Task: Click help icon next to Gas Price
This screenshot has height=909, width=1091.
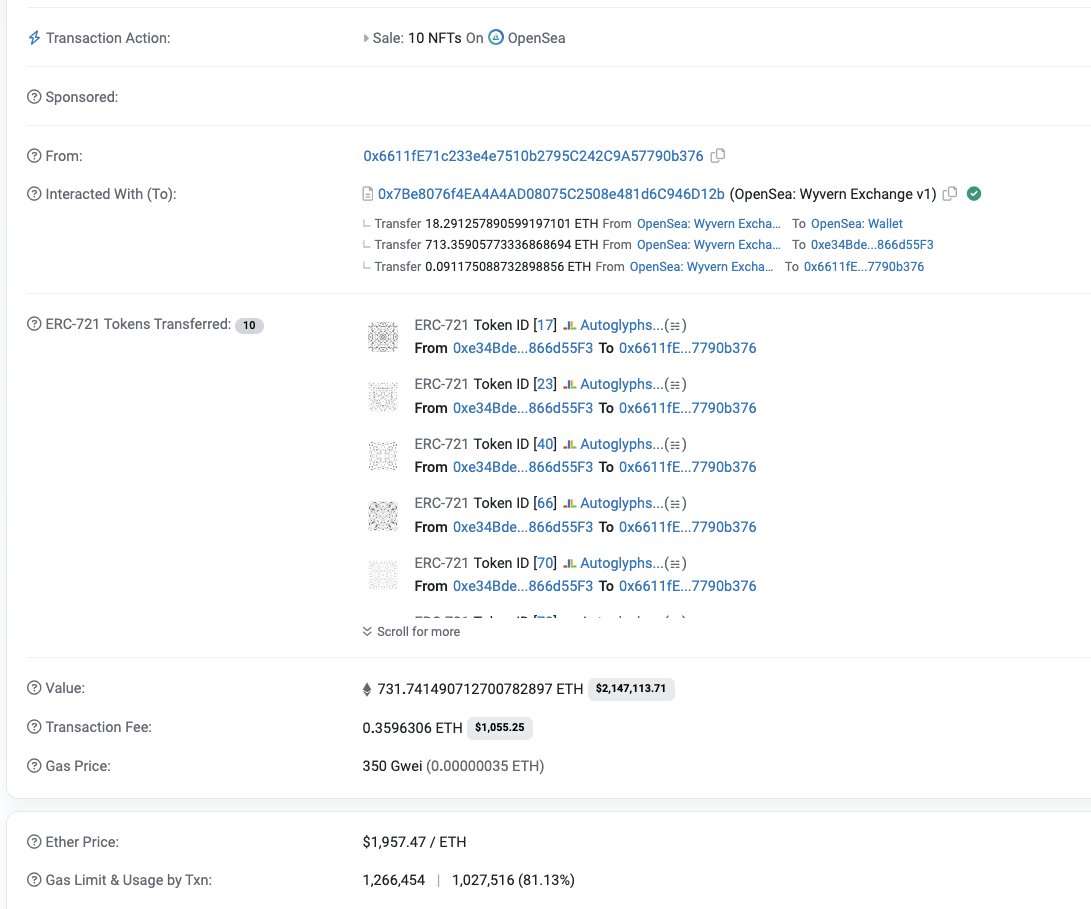Action: pyautogui.click(x=34, y=766)
